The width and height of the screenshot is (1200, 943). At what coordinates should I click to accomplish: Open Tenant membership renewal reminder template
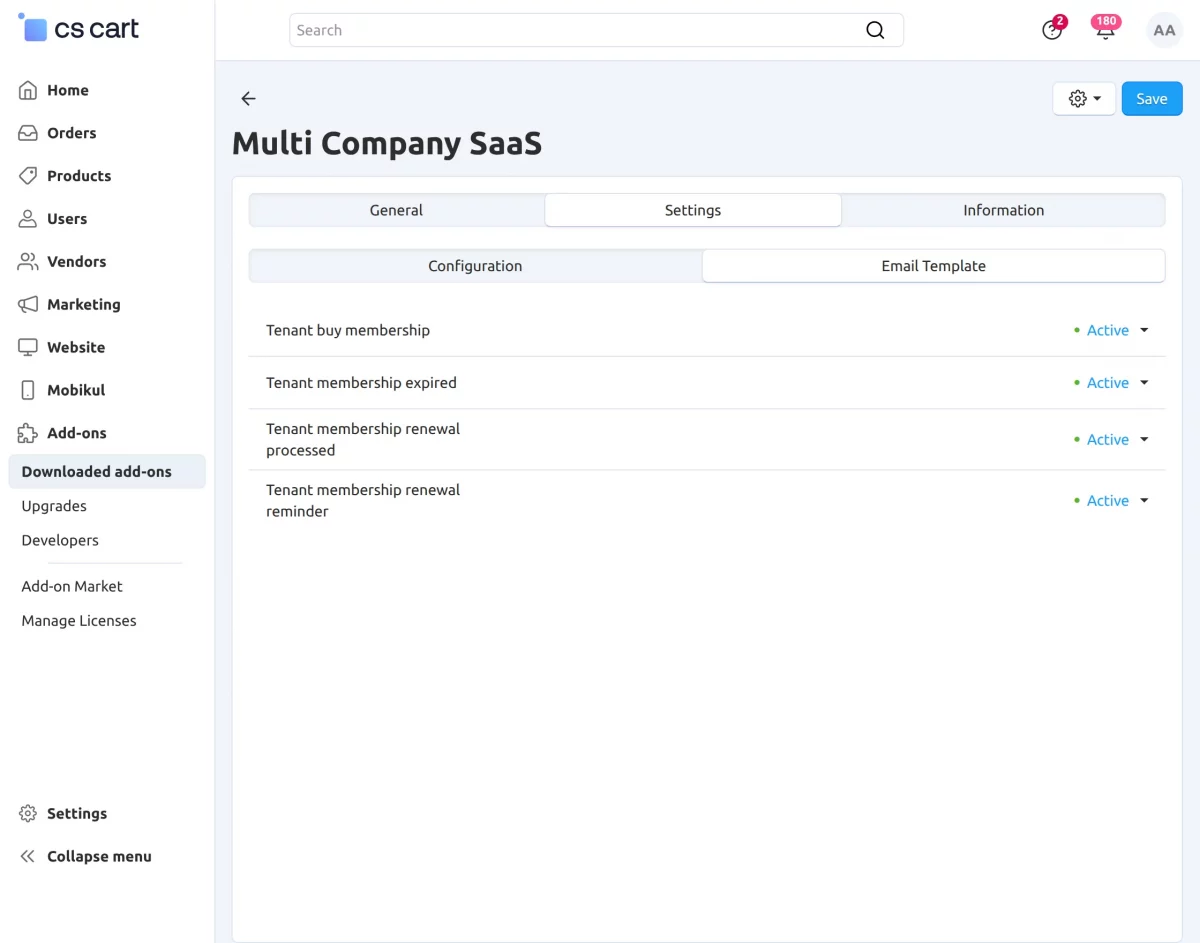(363, 501)
